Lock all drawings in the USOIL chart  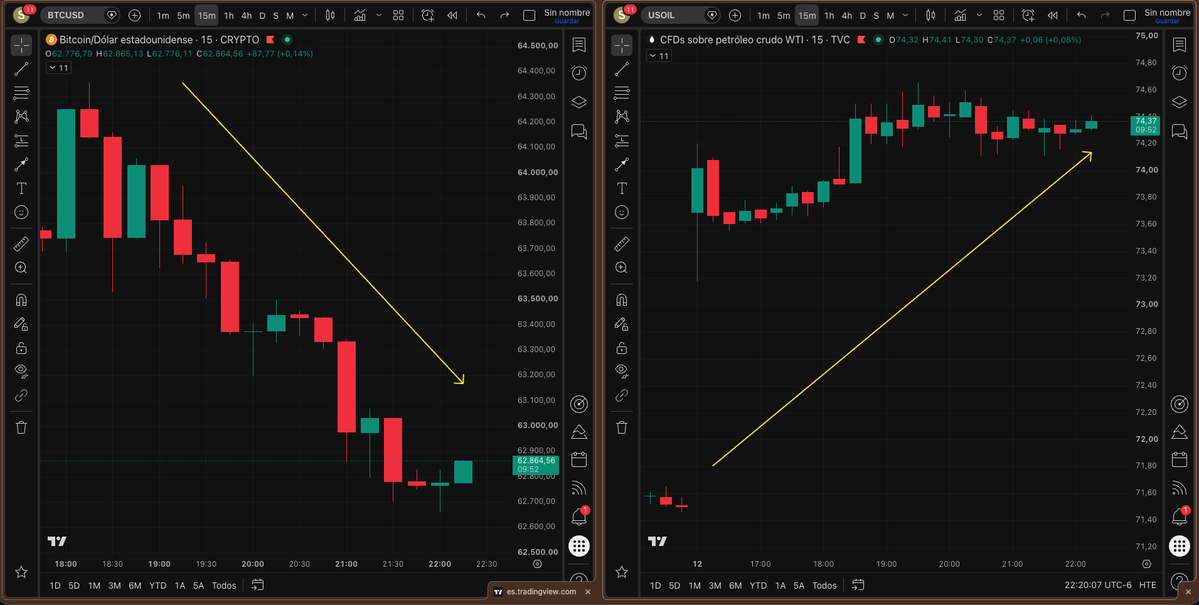pos(622,348)
